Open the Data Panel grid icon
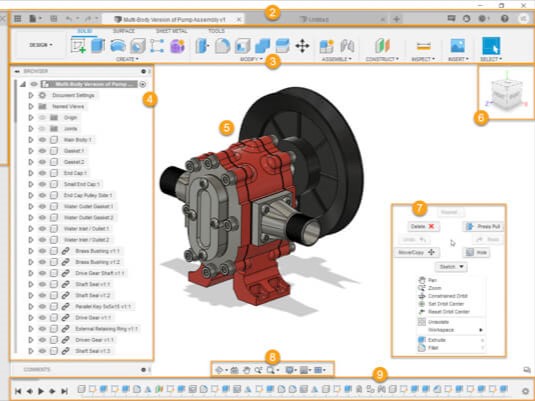Image resolution: width=535 pixels, height=401 pixels. 18,19
